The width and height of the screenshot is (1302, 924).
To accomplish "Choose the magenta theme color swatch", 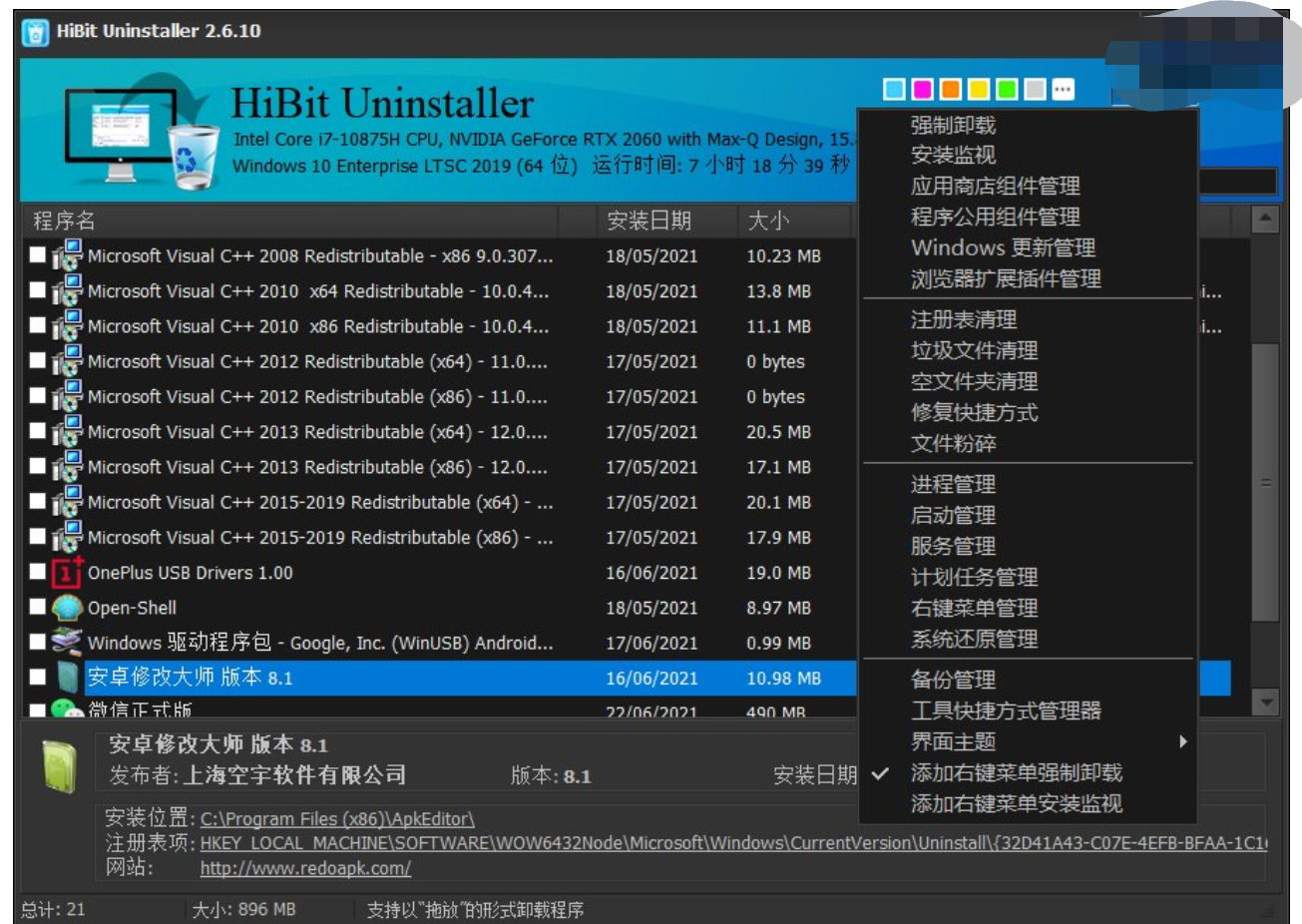I will pyautogui.click(x=922, y=90).
